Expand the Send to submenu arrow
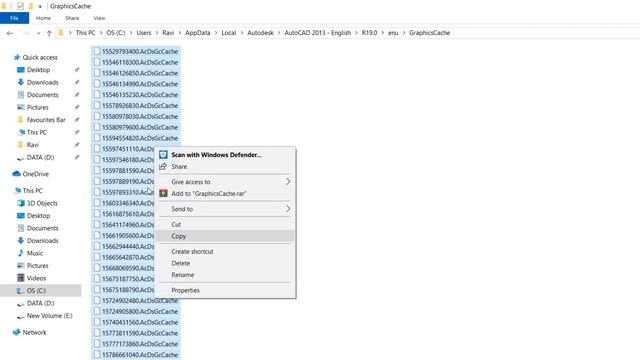The image size is (640, 360). pos(288,209)
